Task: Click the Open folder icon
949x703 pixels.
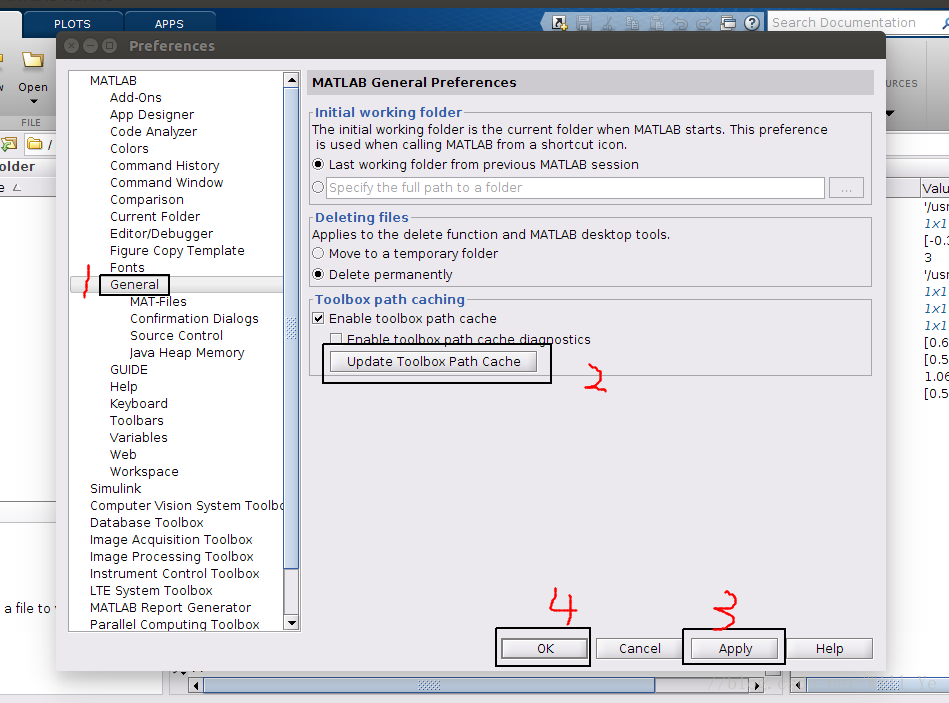Action: (x=33, y=61)
